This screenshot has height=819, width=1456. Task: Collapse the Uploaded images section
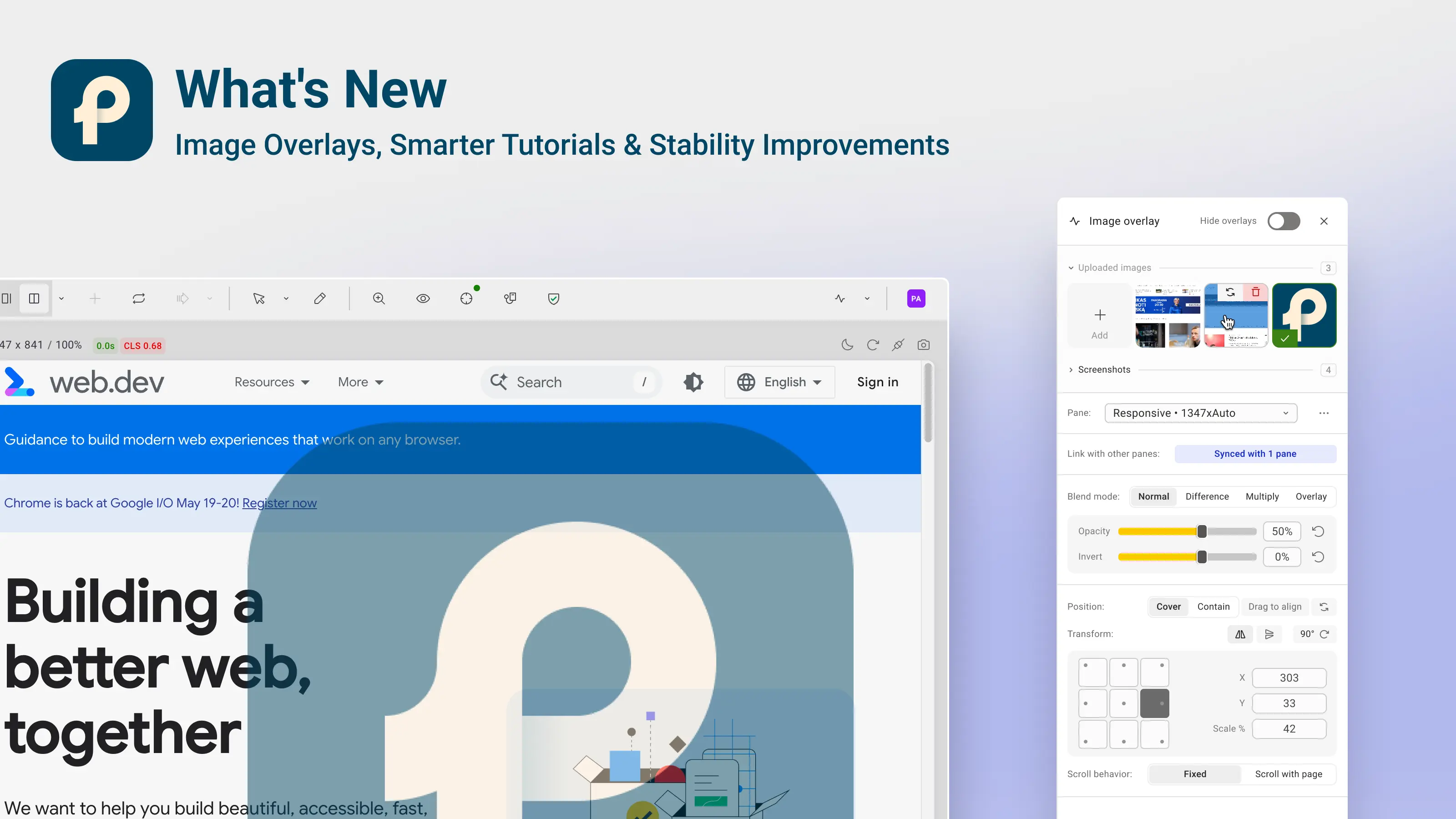tap(1109, 268)
